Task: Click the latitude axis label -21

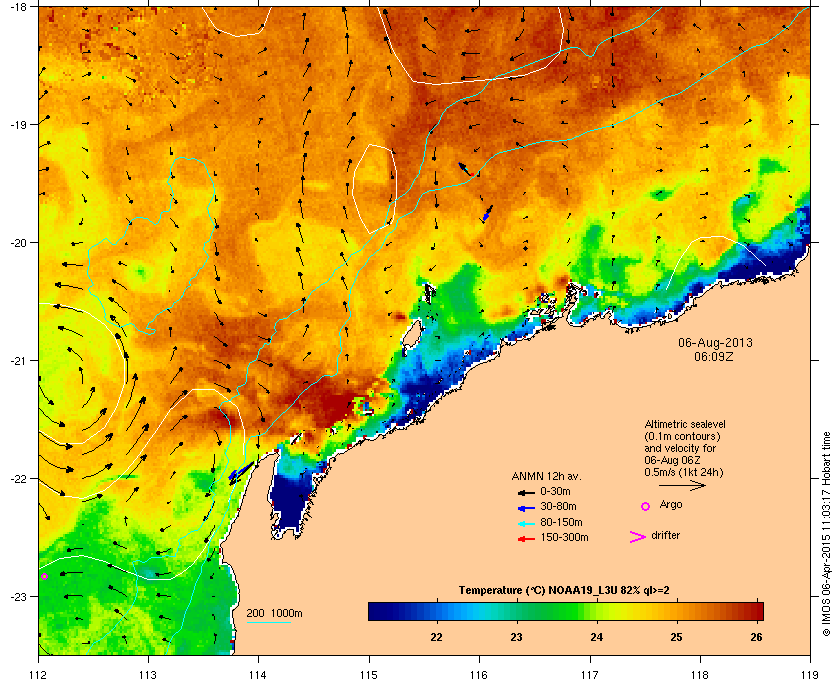Action: point(17,360)
